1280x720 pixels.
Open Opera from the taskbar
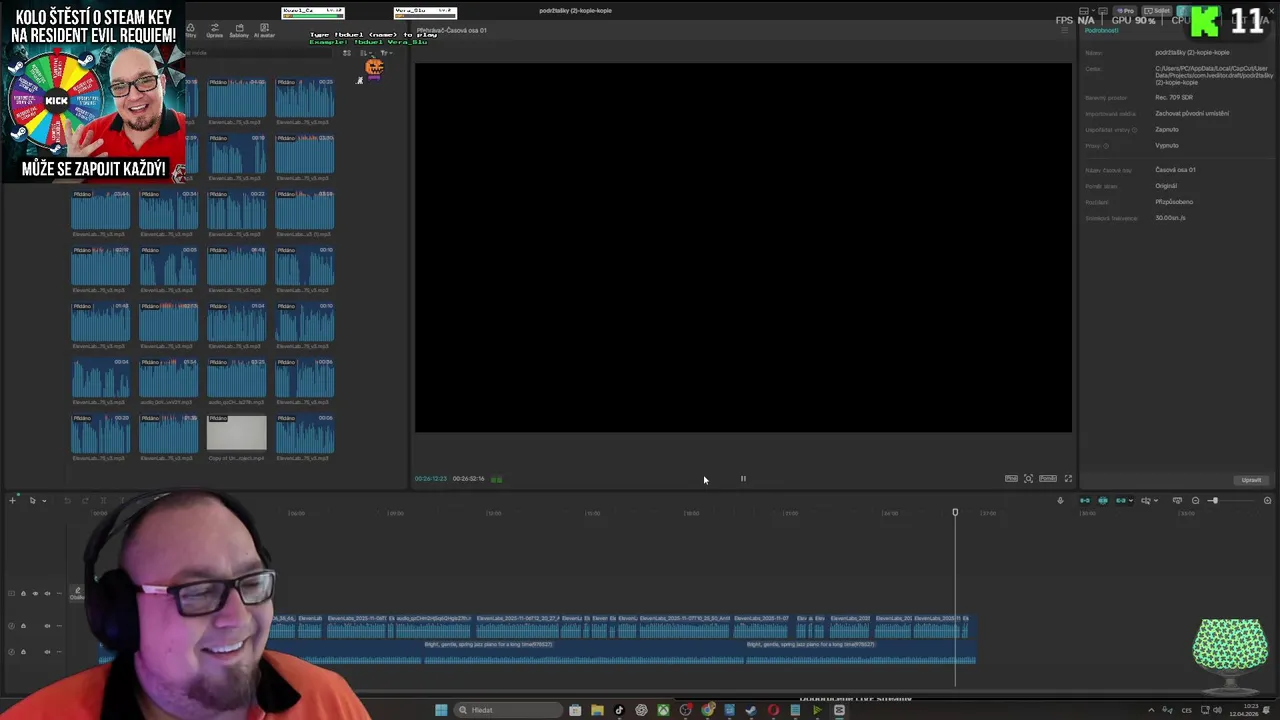pyautogui.click(x=773, y=710)
